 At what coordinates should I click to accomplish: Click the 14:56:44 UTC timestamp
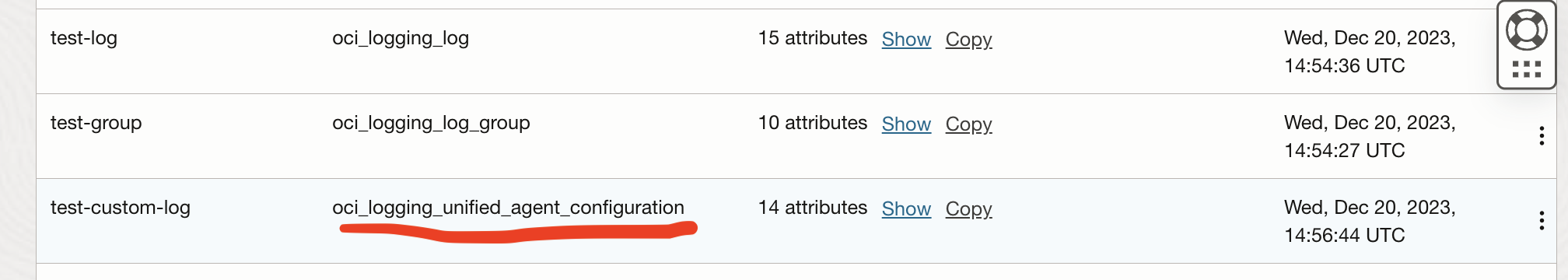(1344, 236)
